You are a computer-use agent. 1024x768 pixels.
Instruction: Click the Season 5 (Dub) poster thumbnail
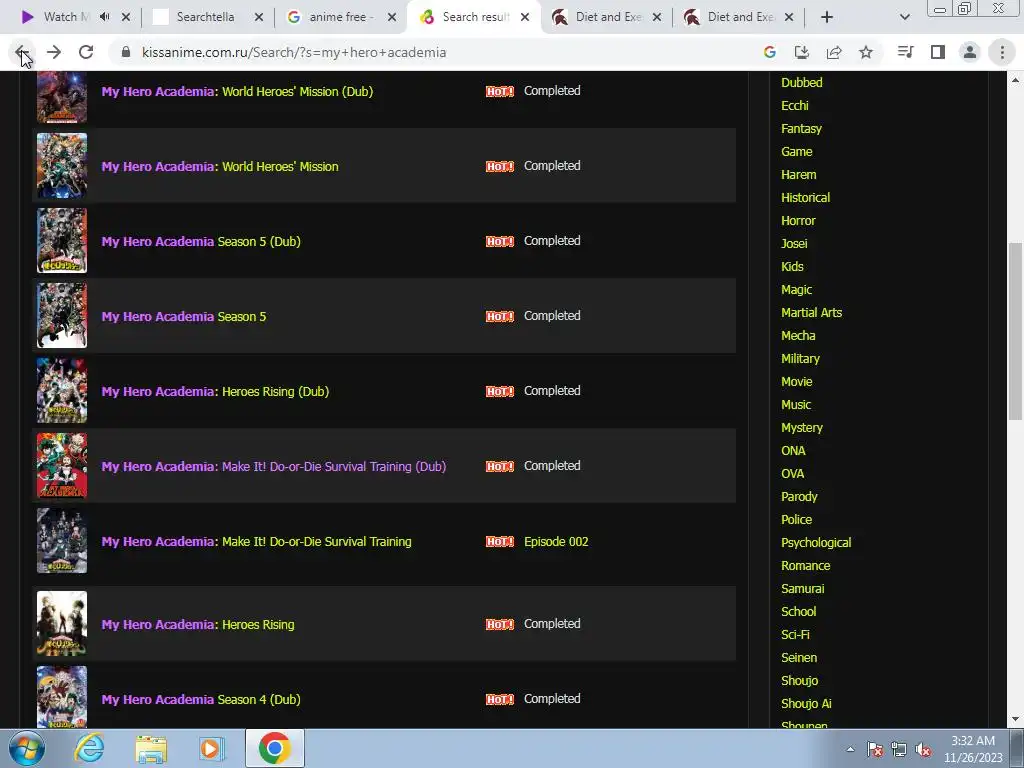[x=62, y=240]
